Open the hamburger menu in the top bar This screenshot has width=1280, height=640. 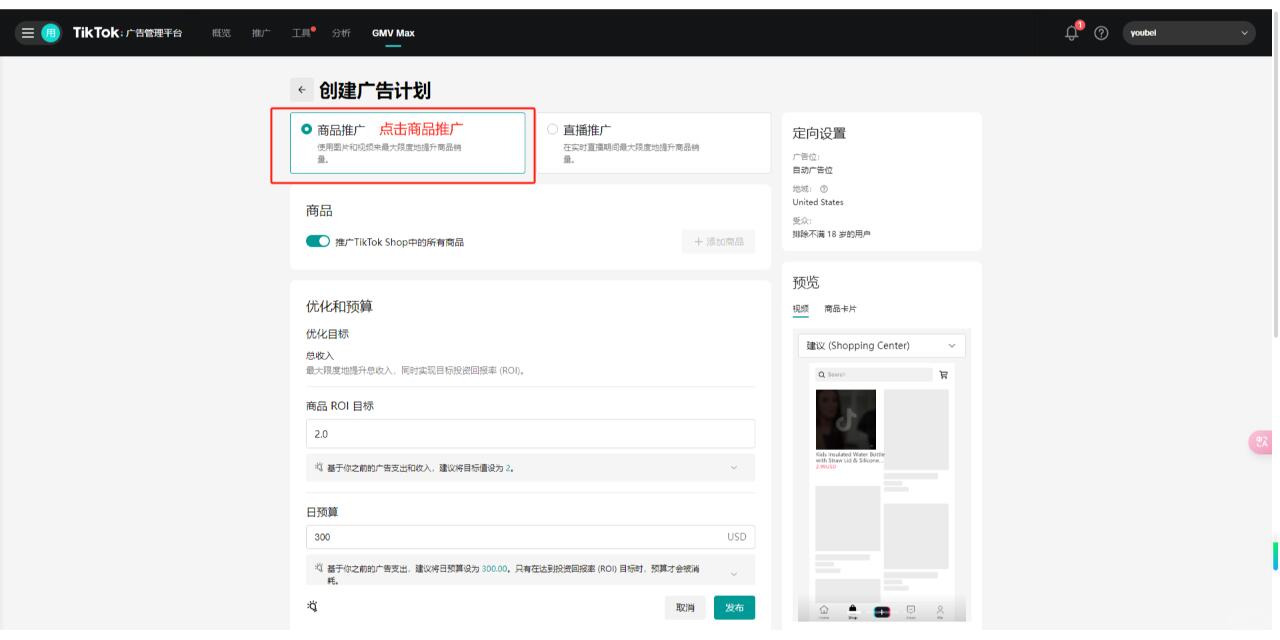click(28, 34)
